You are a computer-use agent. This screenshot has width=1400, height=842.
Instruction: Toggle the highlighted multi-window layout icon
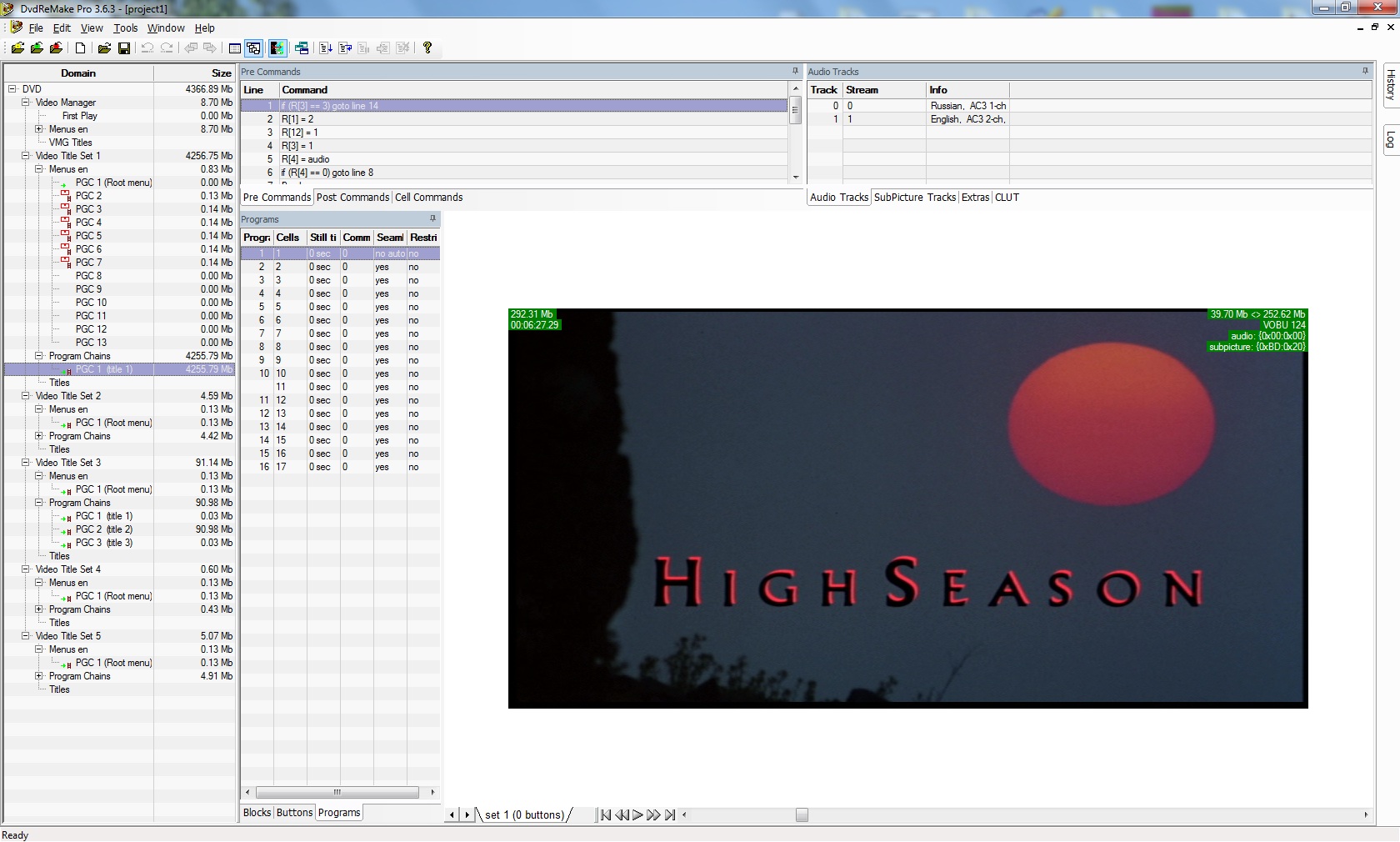tap(254, 48)
